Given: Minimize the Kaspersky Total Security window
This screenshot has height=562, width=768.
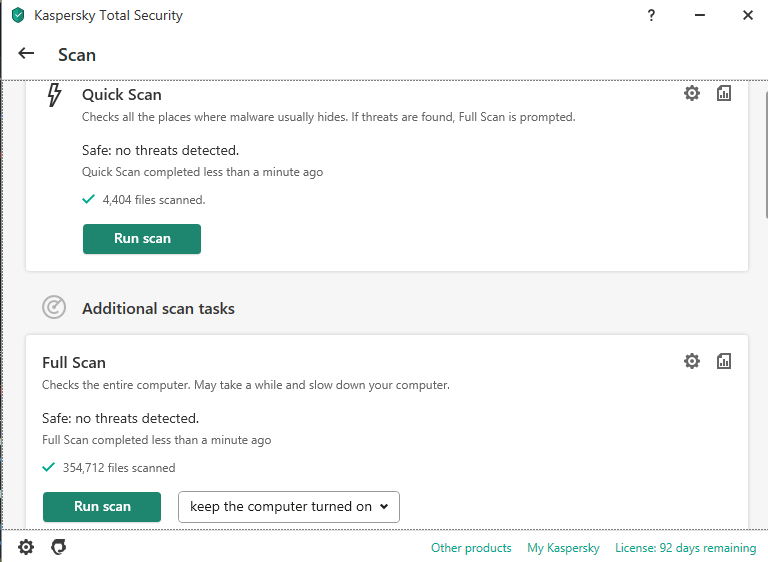Looking at the screenshot, I should [699, 15].
